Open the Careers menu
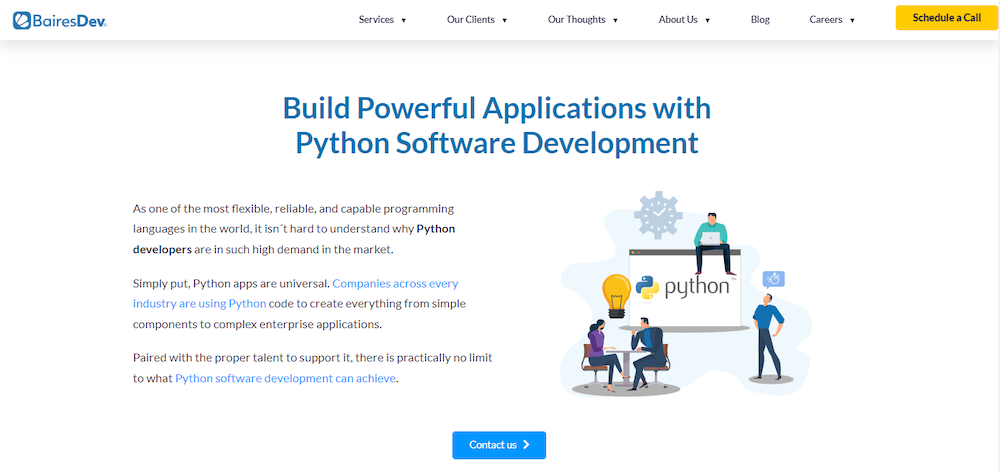Viewport: 1000px width, 472px height. tap(826, 20)
